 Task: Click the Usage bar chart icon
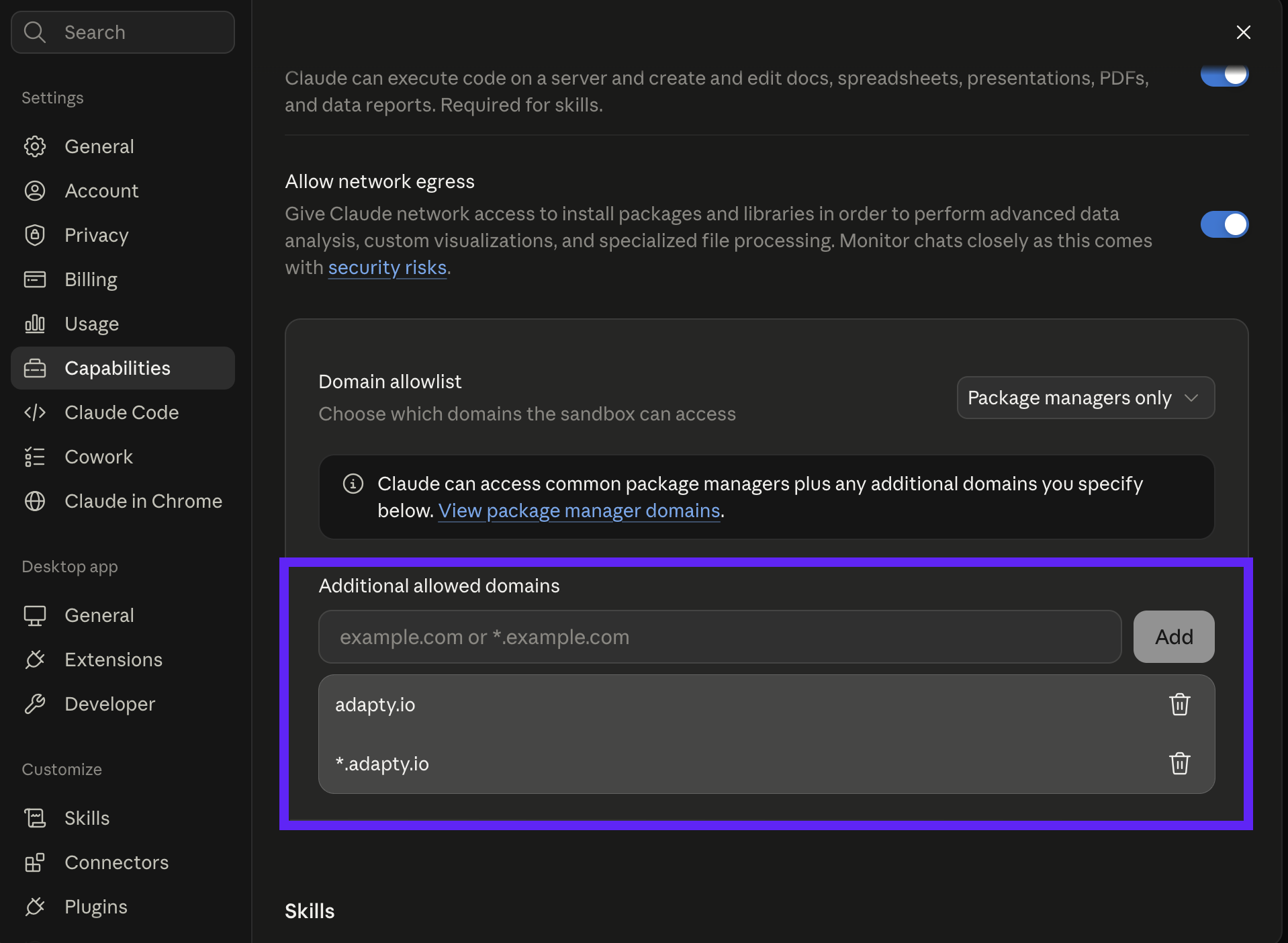pos(35,324)
